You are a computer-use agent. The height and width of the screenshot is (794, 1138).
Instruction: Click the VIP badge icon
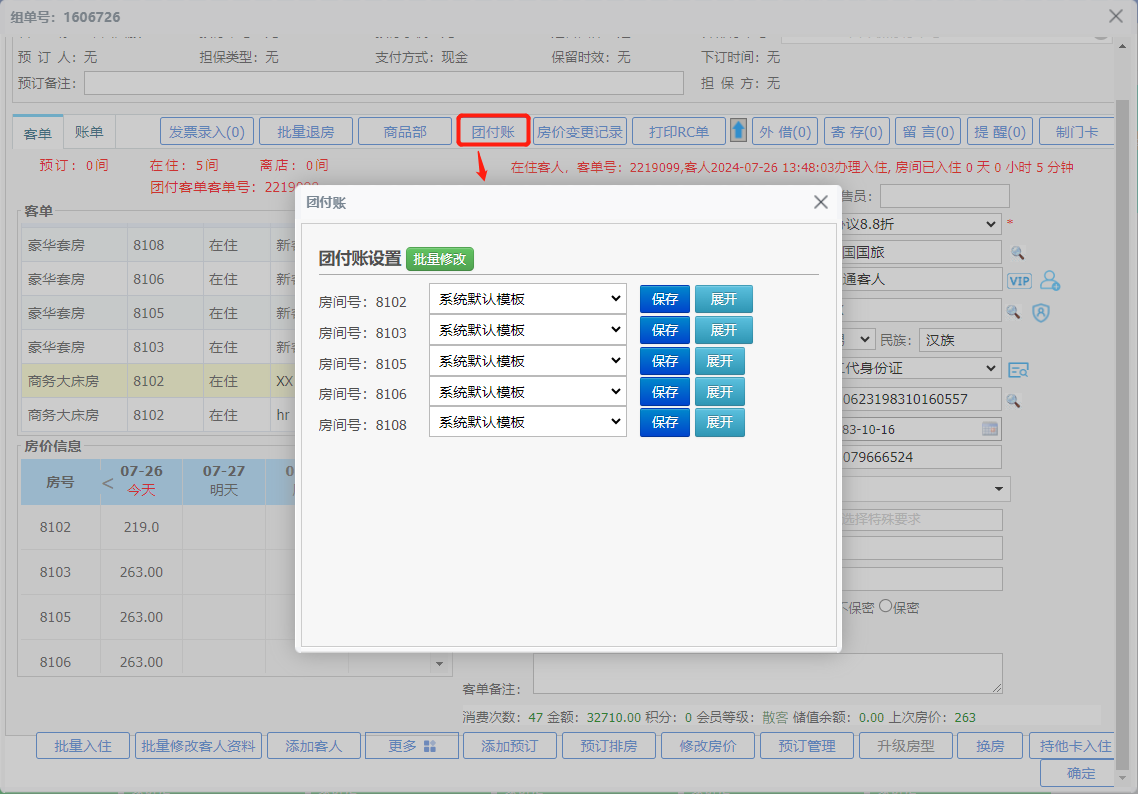pos(1019,281)
